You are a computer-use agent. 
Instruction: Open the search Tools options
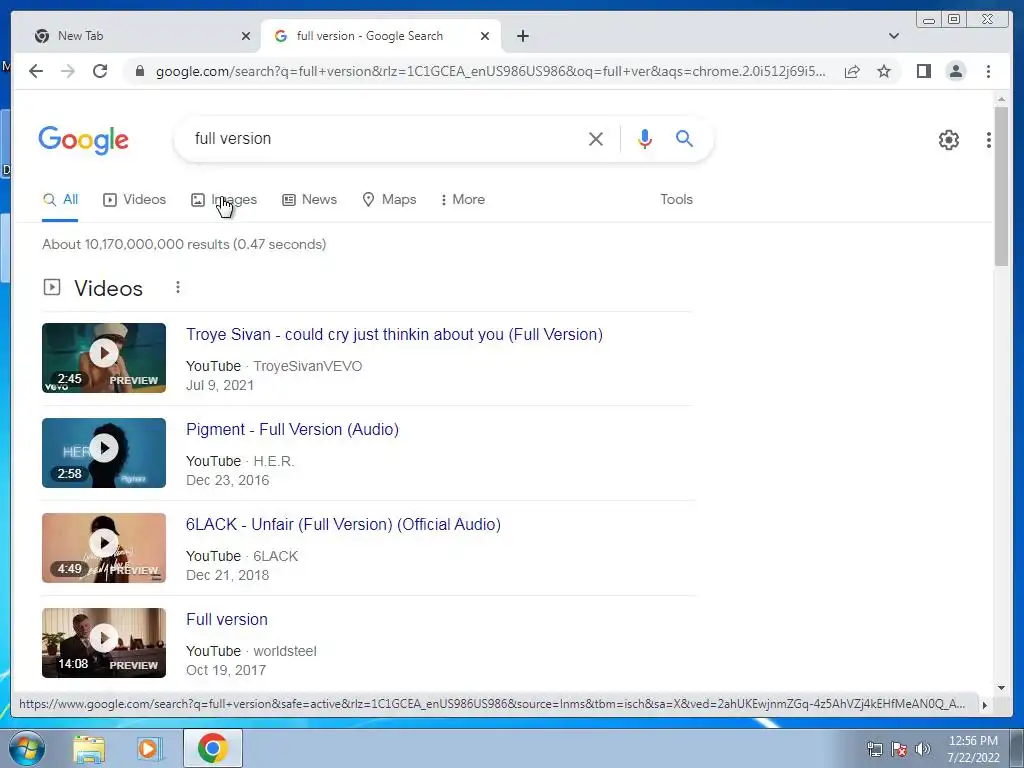676,199
